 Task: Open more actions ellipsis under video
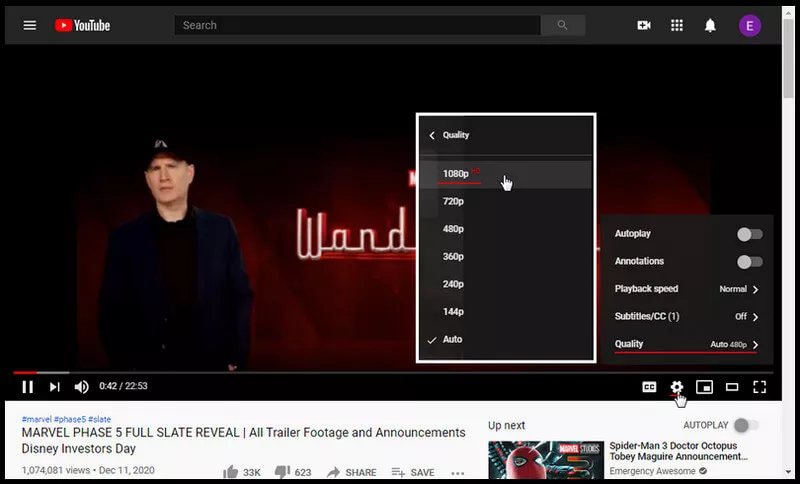click(458, 473)
